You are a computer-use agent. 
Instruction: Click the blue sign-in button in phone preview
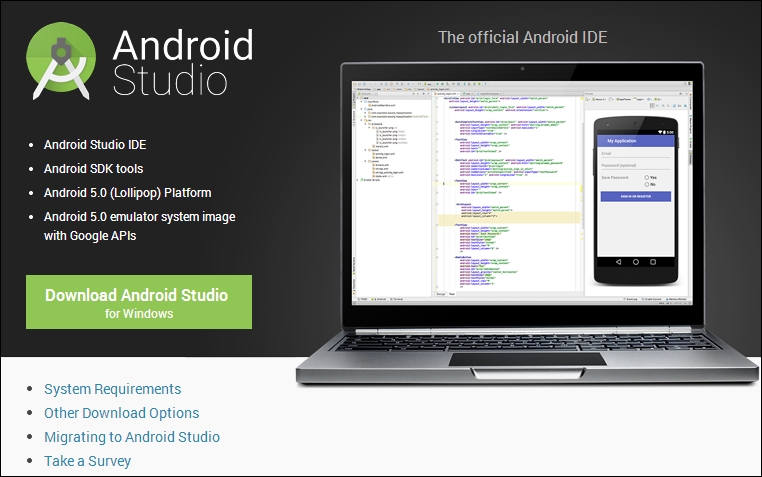(636, 196)
